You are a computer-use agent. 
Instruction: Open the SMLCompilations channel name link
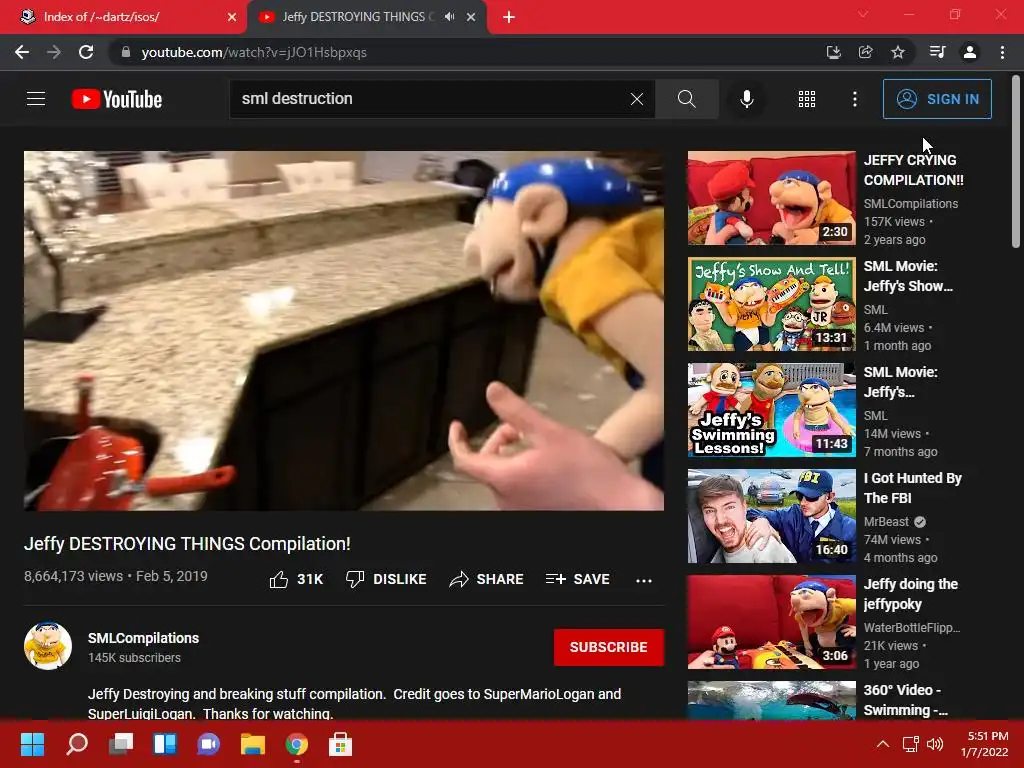[144, 638]
